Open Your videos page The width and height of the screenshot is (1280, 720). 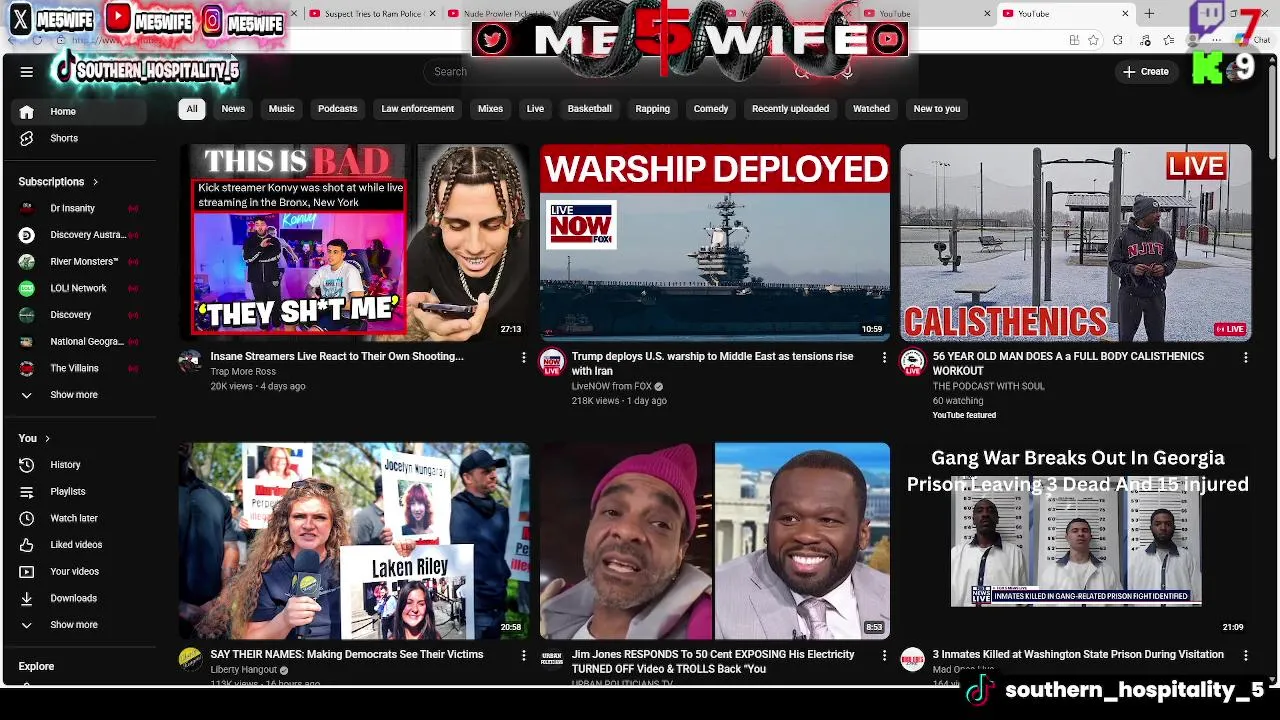[x=77, y=571]
